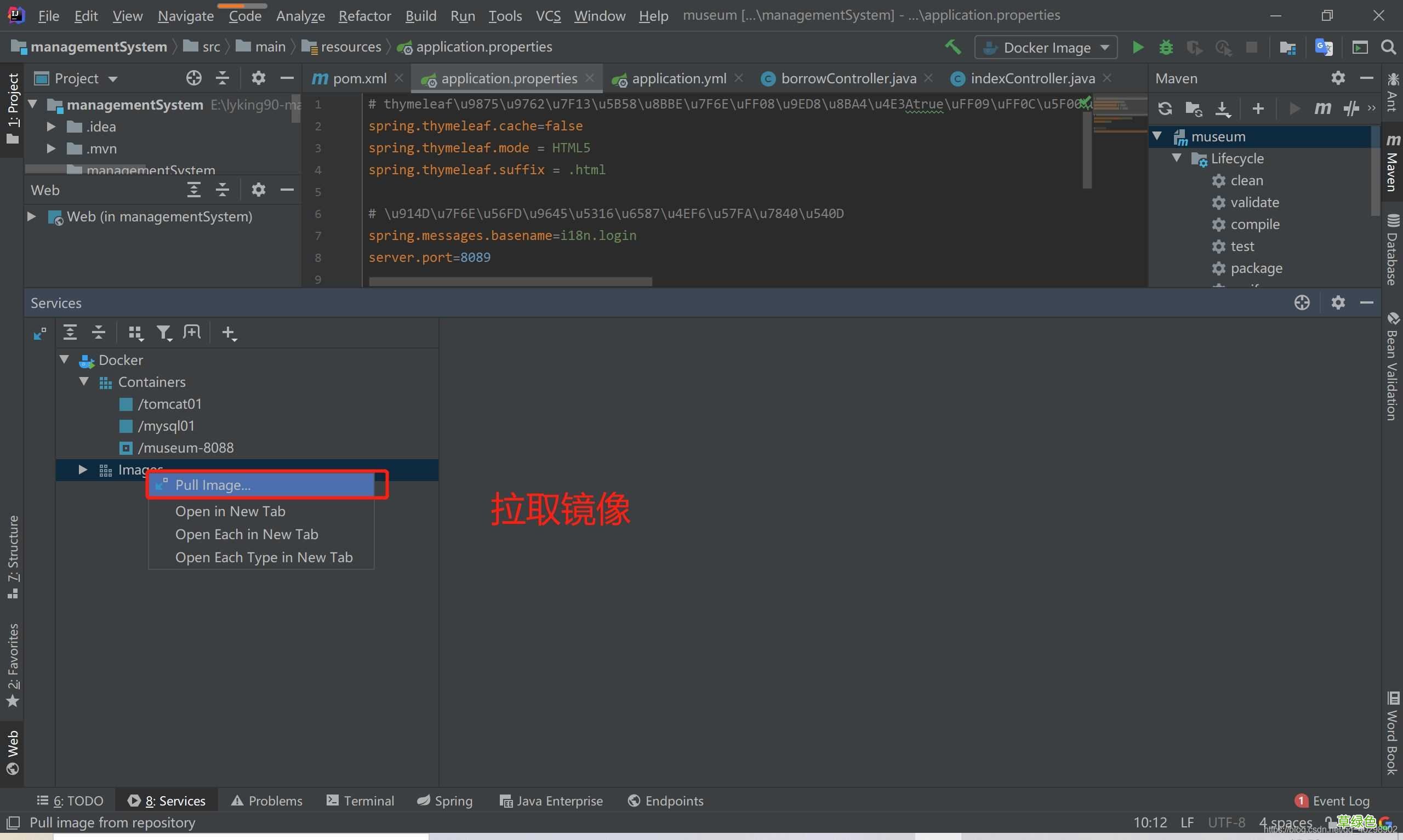1403x840 pixels.
Task: Minimize the Services panel
Action: 1366,303
